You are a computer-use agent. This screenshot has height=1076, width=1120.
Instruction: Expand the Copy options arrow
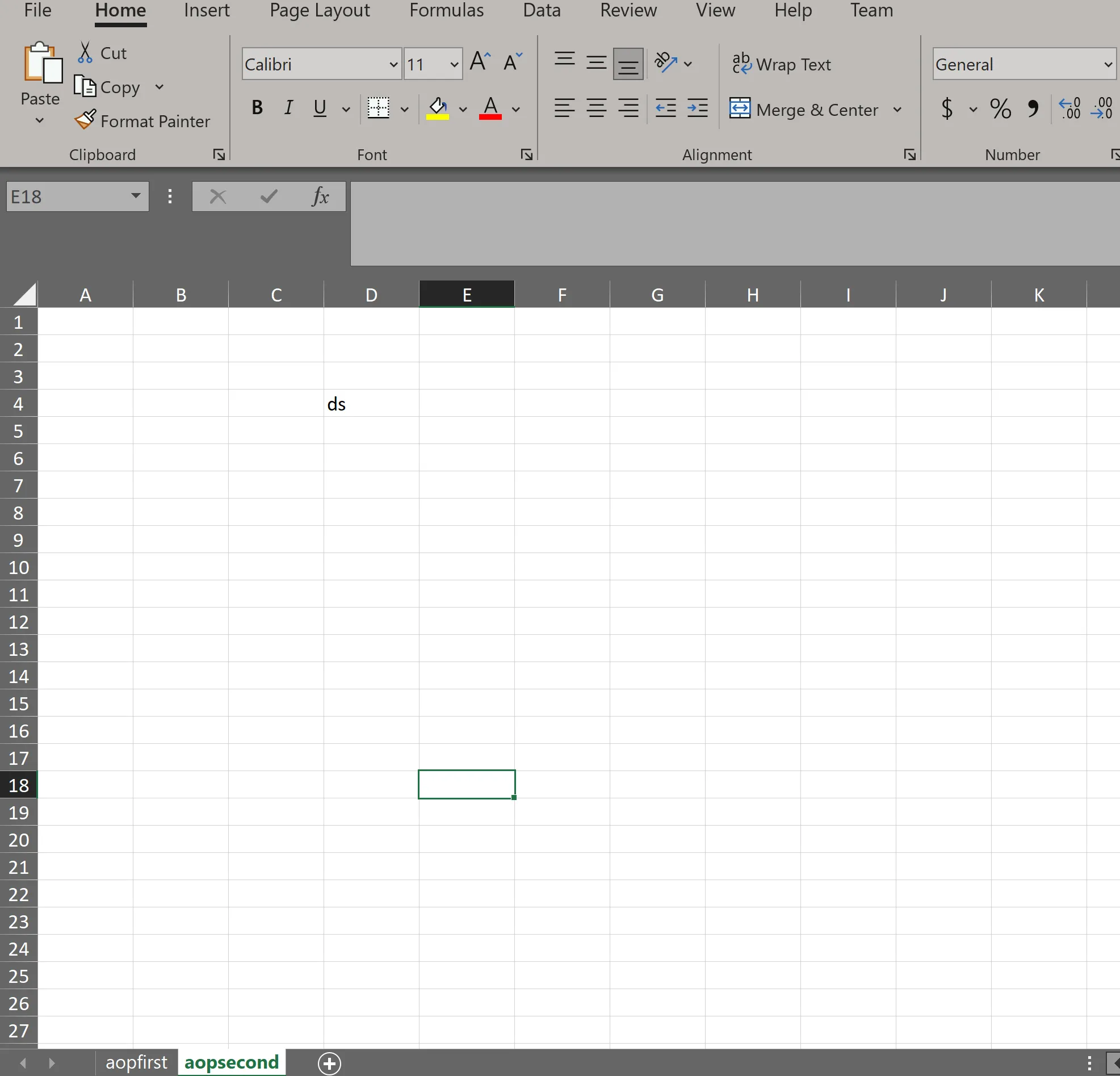160,87
